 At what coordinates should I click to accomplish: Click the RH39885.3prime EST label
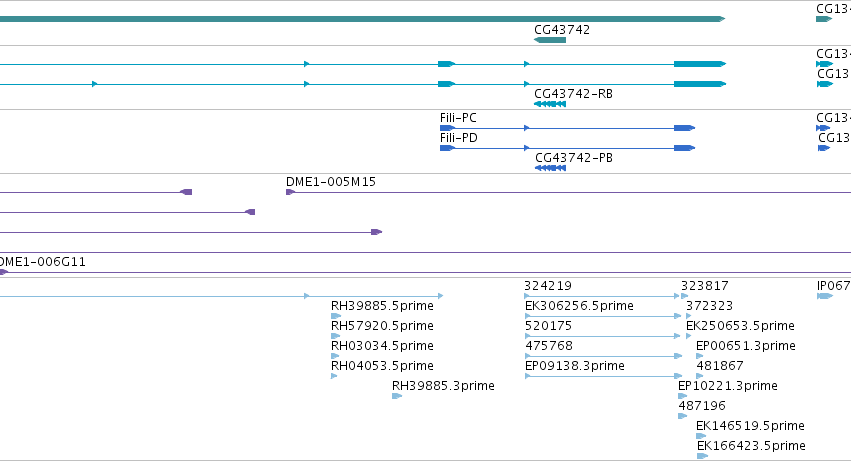[x=443, y=386]
